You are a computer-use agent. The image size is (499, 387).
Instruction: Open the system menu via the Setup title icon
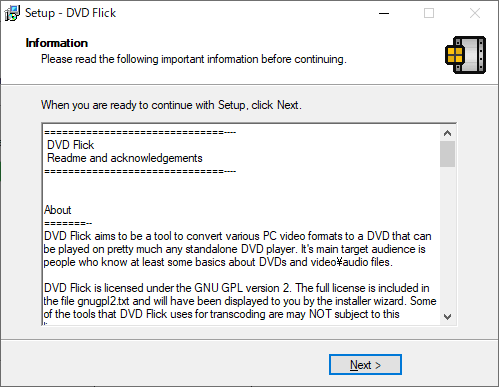tap(12, 13)
